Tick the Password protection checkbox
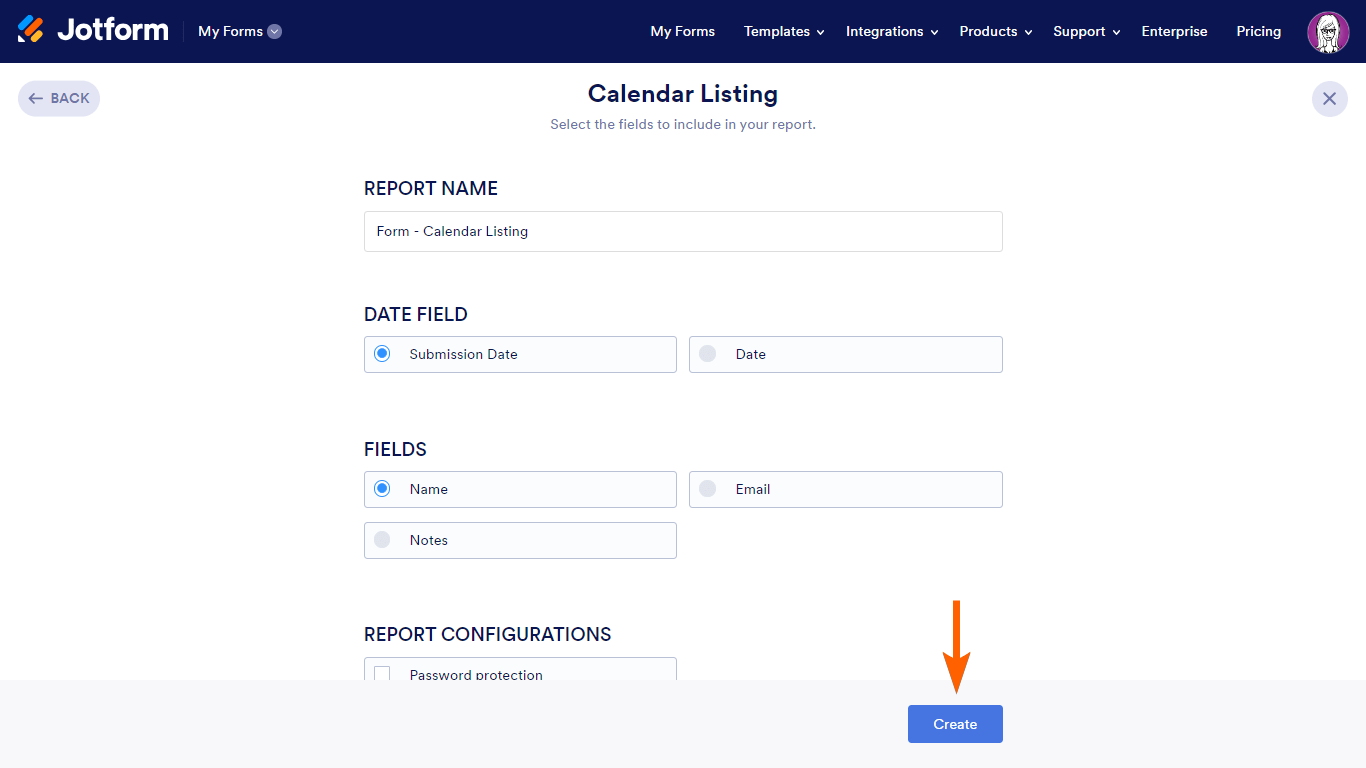 tap(382, 673)
